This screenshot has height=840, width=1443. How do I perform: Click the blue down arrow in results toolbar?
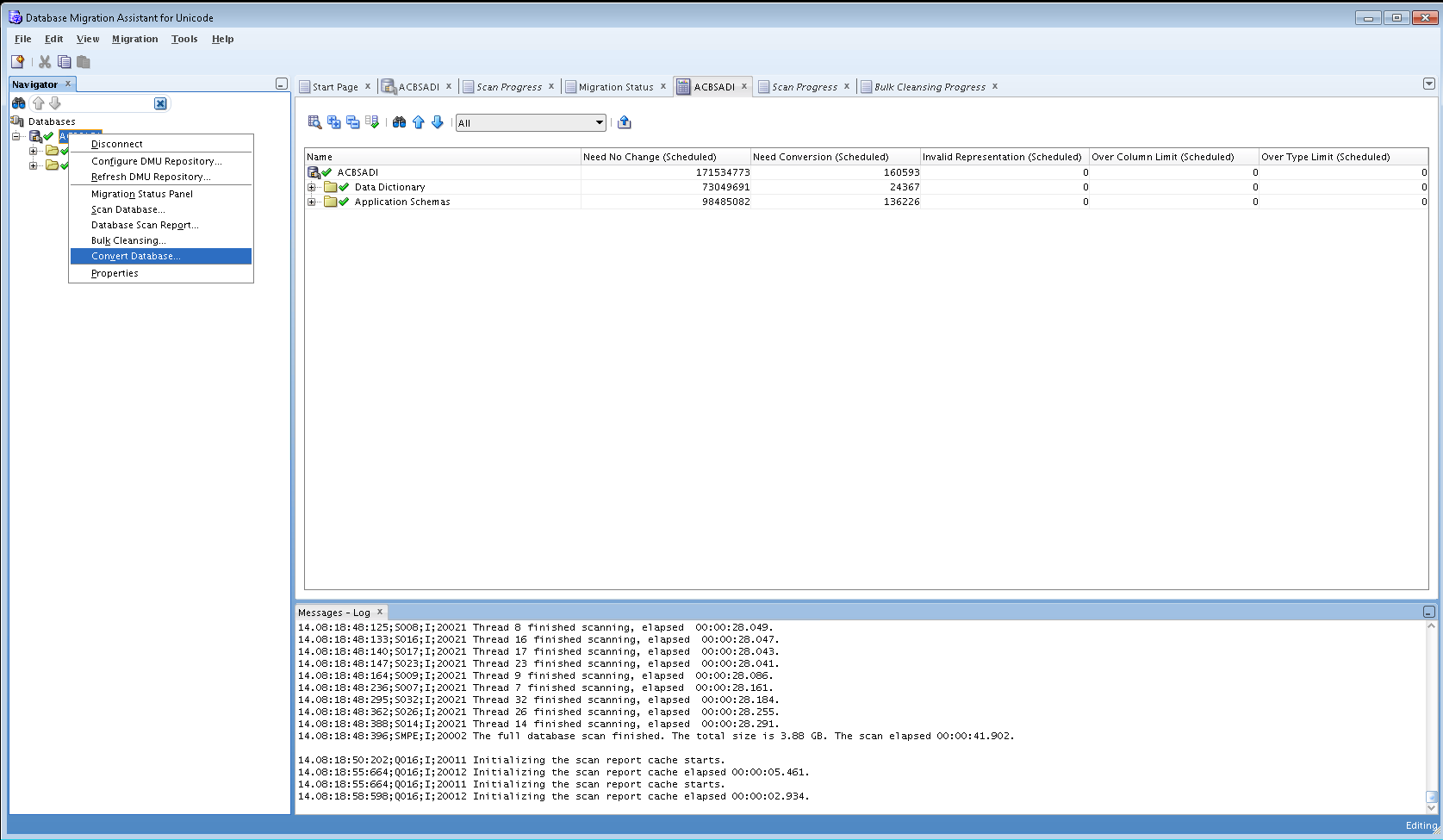(x=438, y=122)
